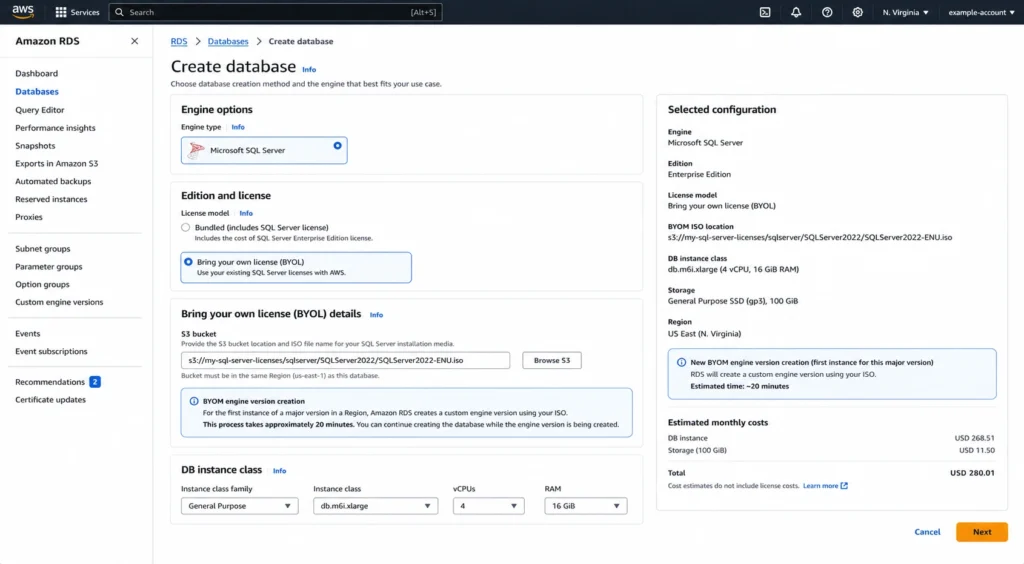The width and height of the screenshot is (1024, 564).
Task: Close the Amazon RDS sidebar
Action: point(135,40)
